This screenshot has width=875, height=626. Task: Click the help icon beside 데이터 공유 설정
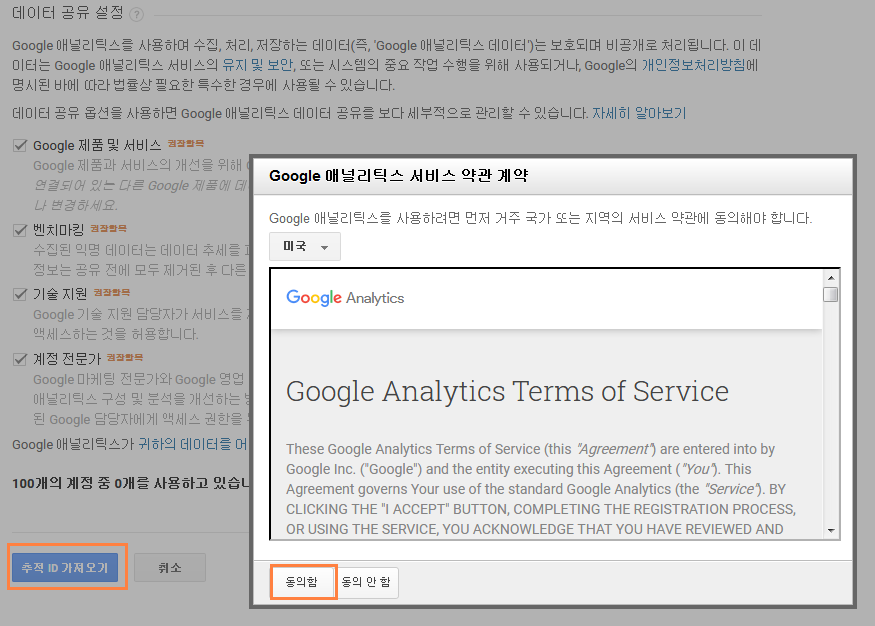click(137, 15)
